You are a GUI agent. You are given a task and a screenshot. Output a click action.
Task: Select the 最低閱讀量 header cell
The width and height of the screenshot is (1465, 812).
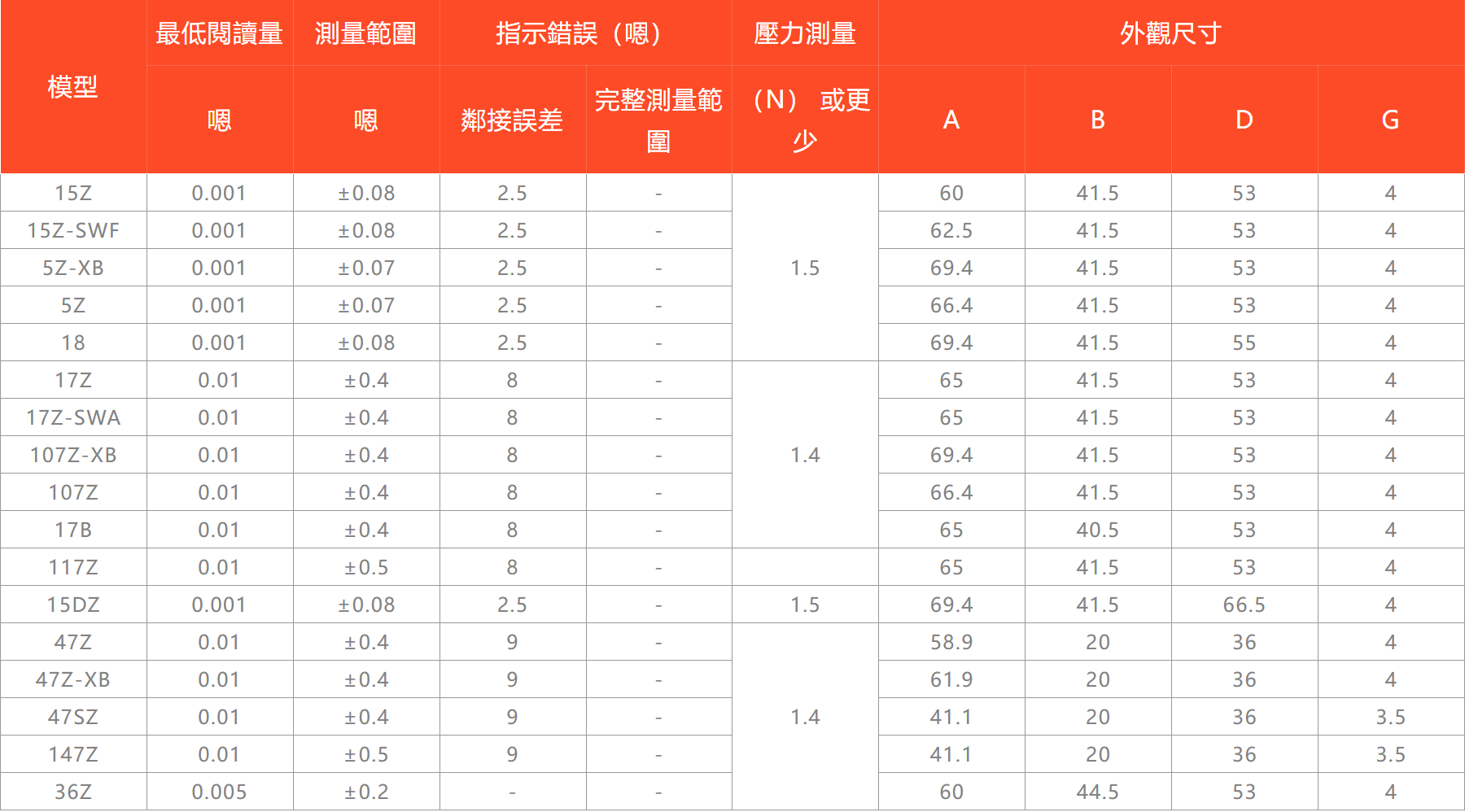click(220, 33)
